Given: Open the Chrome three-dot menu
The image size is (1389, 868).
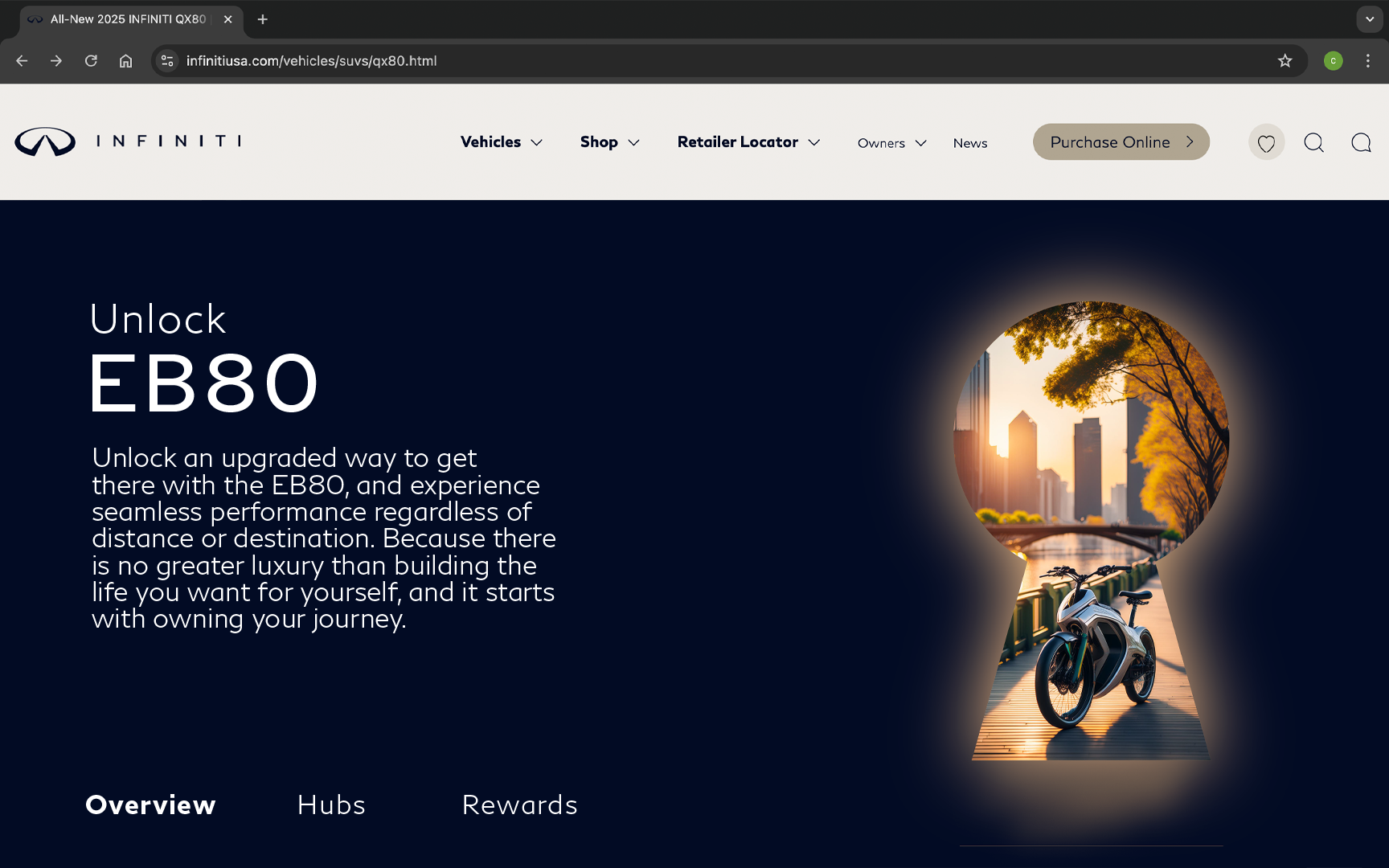Looking at the screenshot, I should click(x=1367, y=61).
